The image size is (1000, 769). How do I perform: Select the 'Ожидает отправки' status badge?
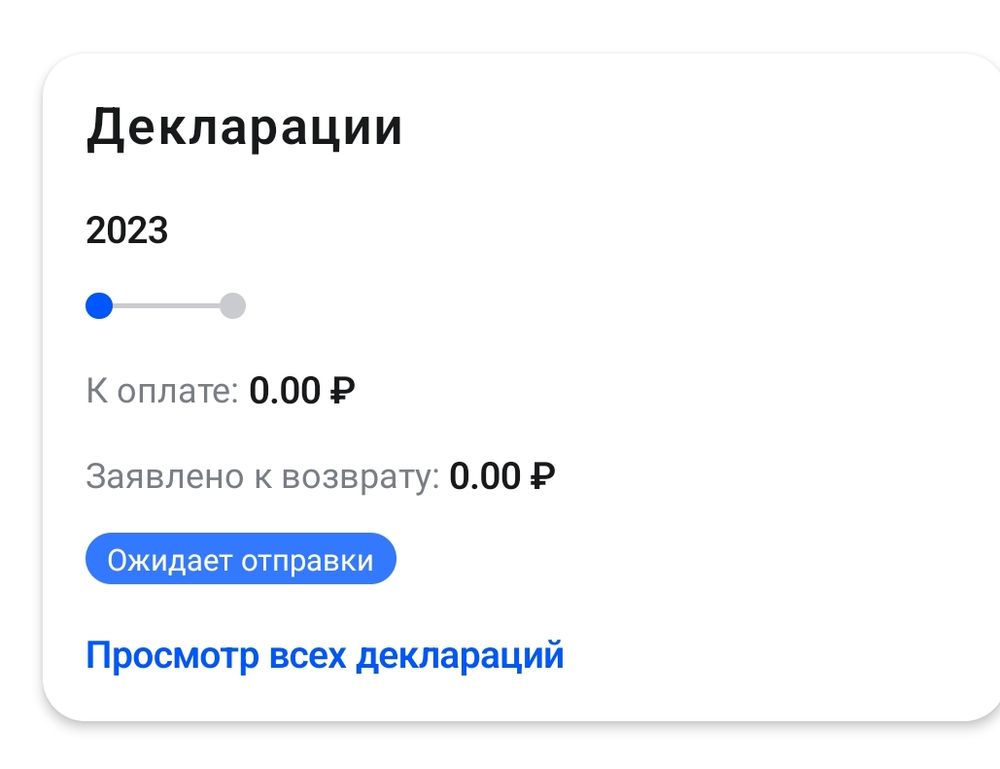(241, 559)
